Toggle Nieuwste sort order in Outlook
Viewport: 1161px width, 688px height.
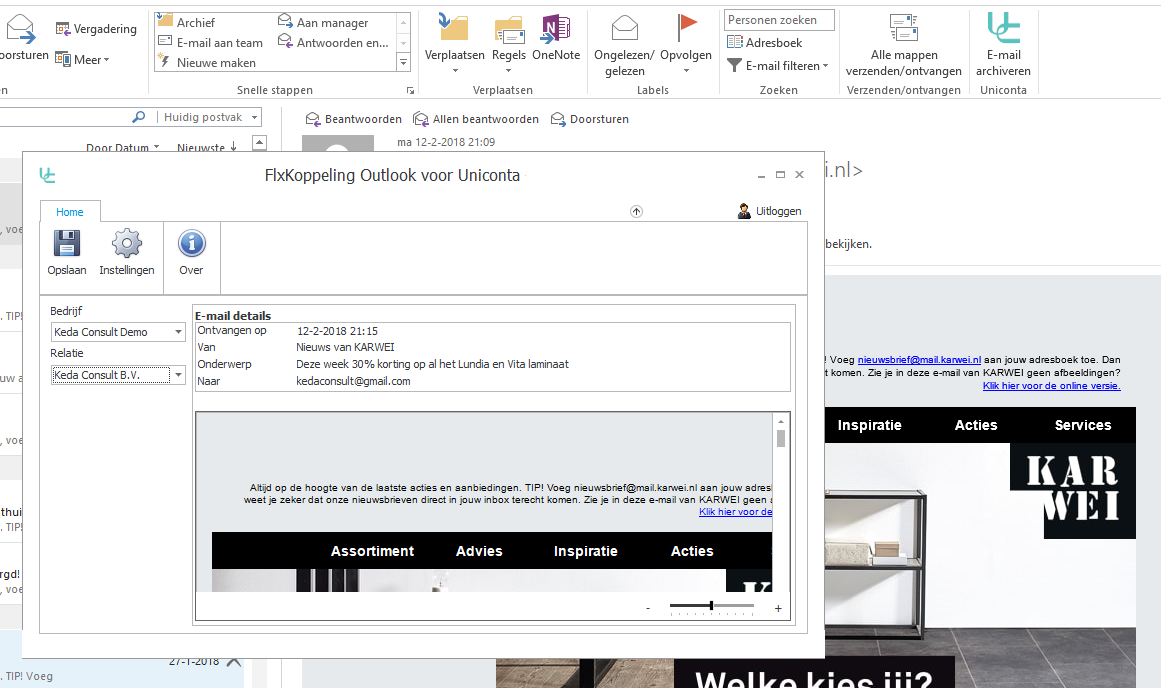point(207,147)
